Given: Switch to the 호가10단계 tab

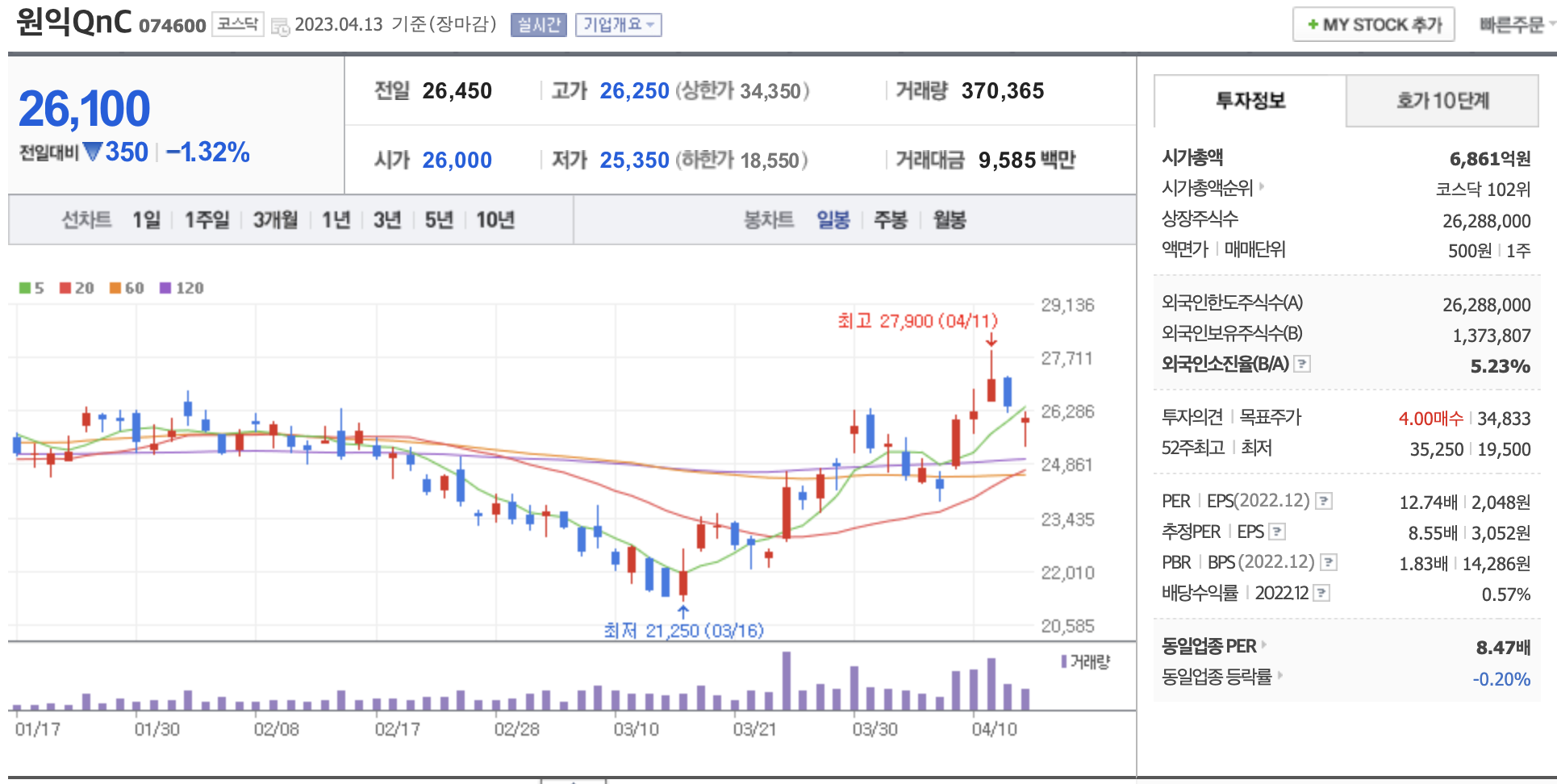Looking at the screenshot, I should [1442, 101].
